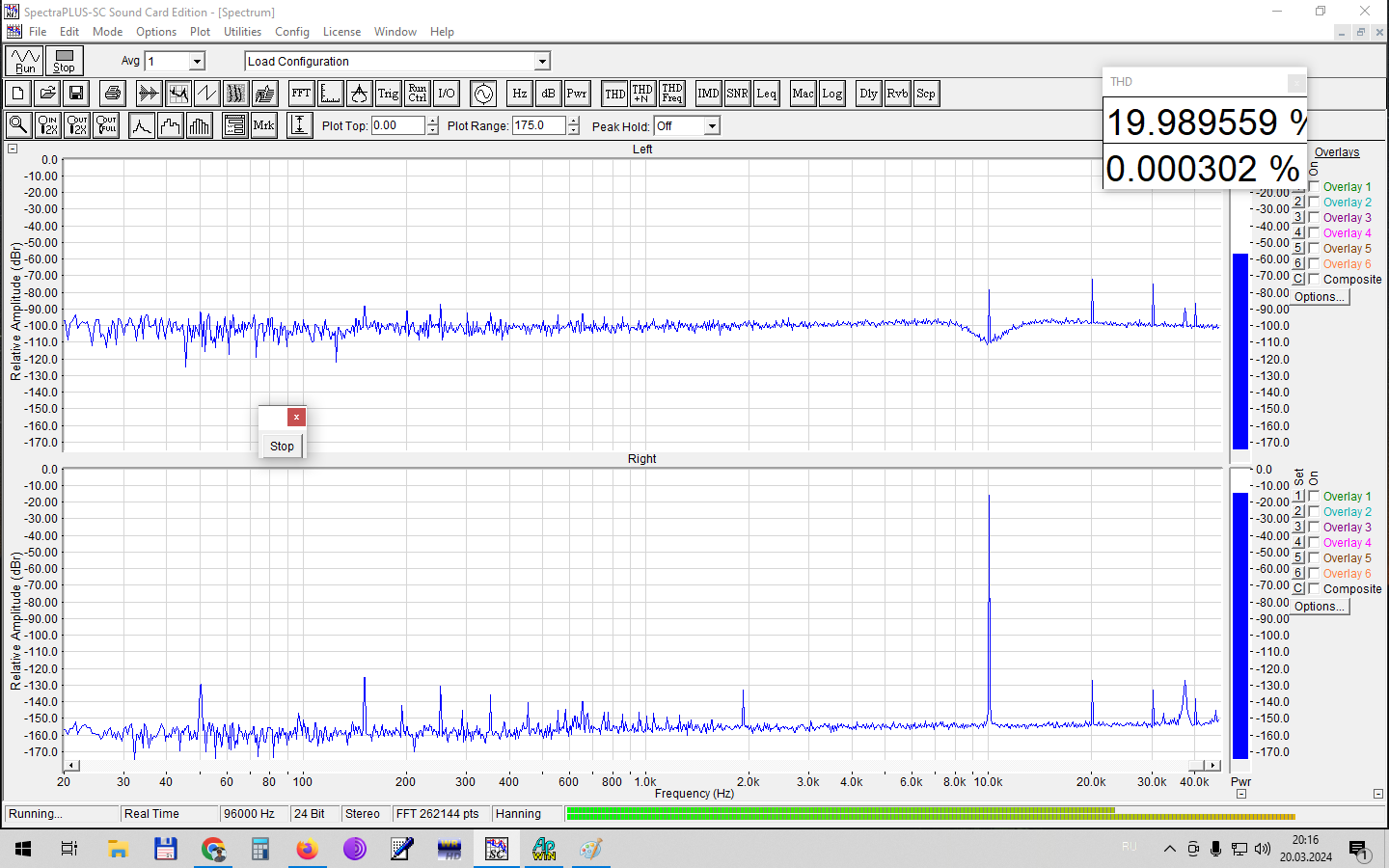Click the print icon
Screen dimensions: 1389x868
tap(113, 94)
